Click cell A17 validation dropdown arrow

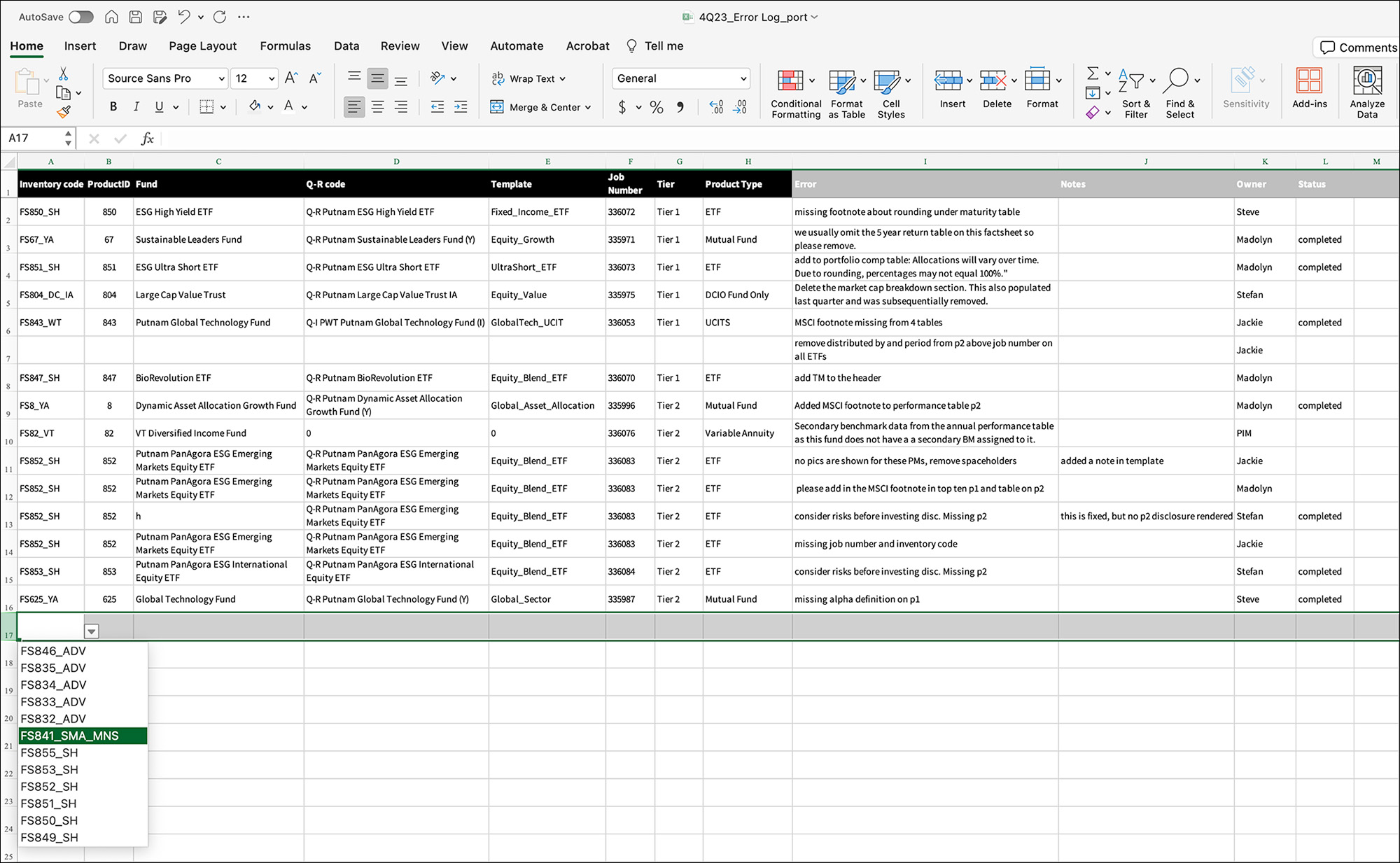[91, 632]
